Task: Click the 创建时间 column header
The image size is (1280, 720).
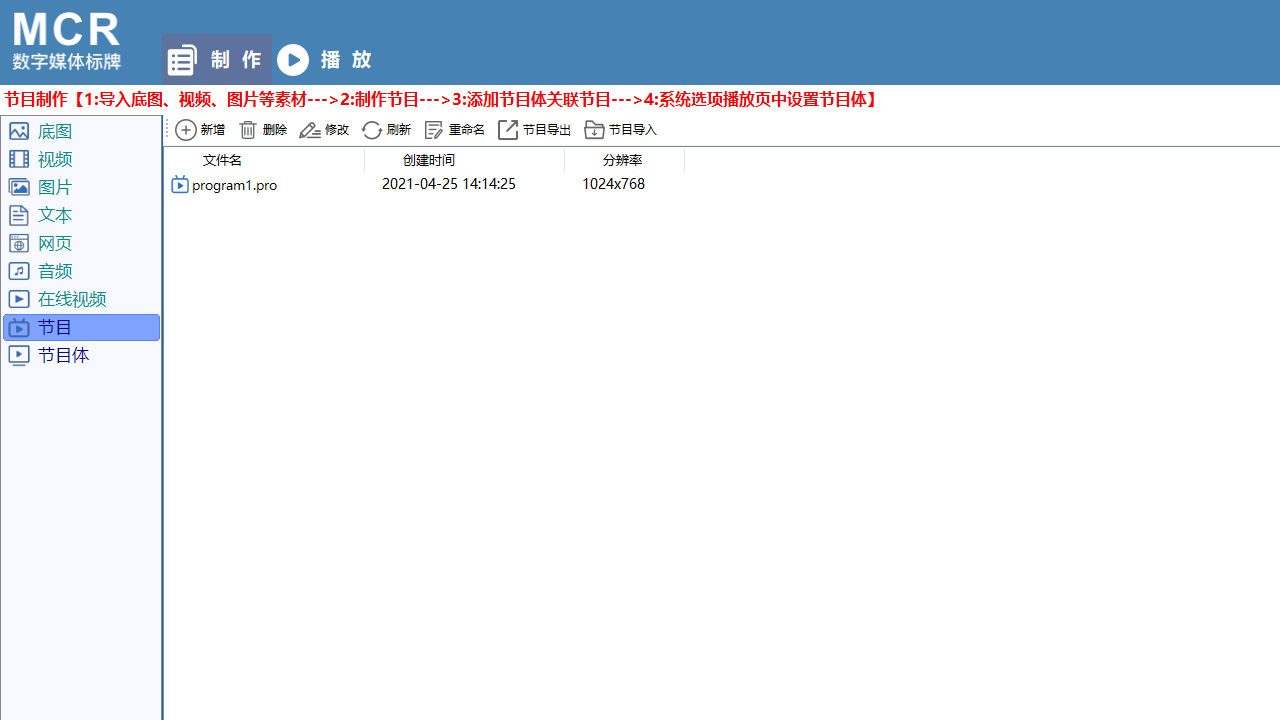Action: (x=428, y=160)
